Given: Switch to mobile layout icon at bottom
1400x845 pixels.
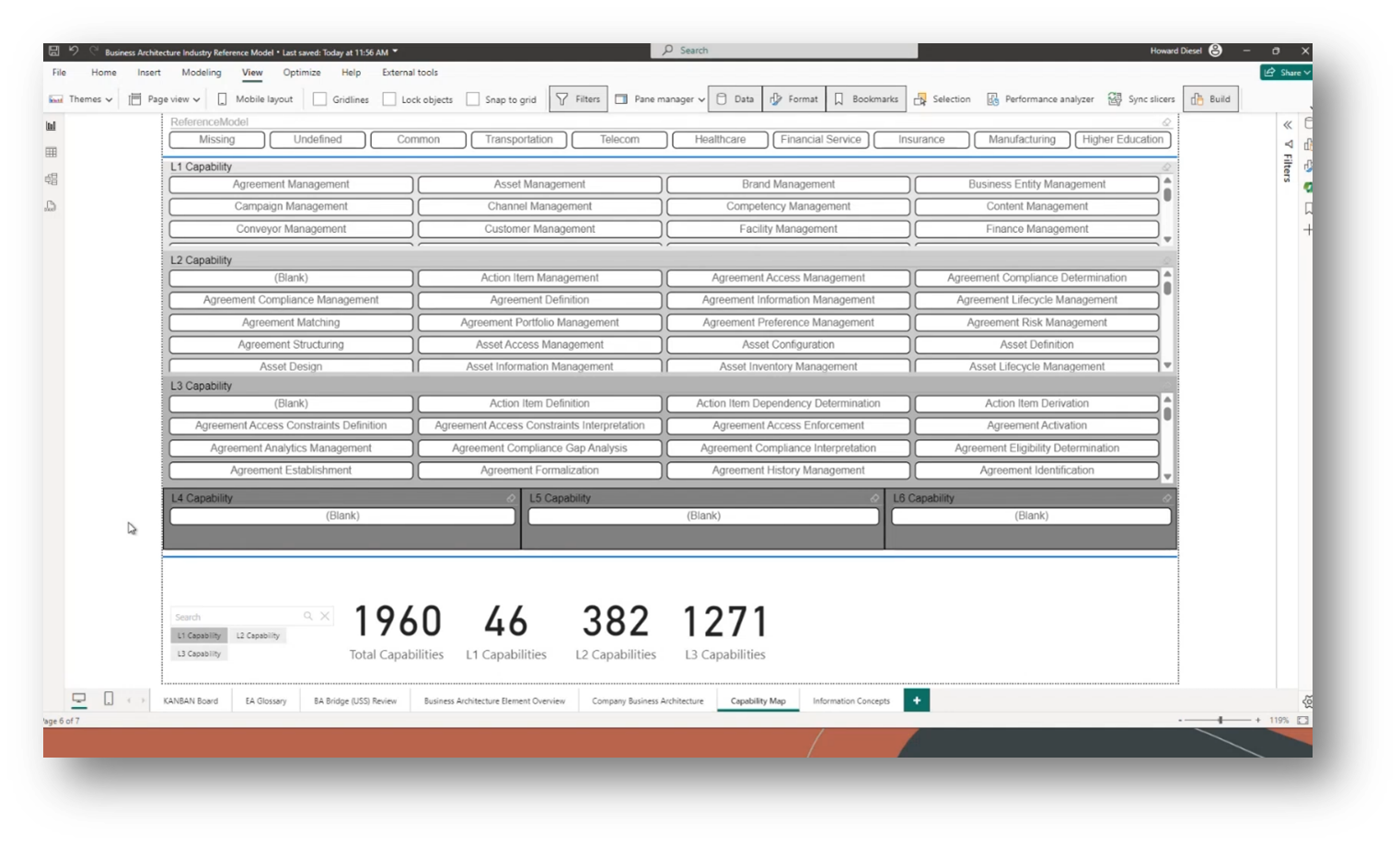Looking at the screenshot, I should pyautogui.click(x=109, y=700).
